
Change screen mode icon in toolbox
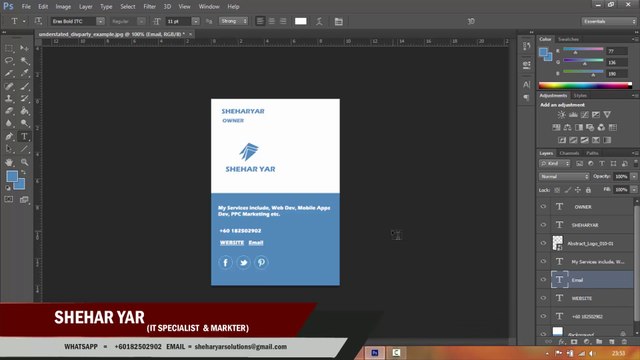pos(24,199)
